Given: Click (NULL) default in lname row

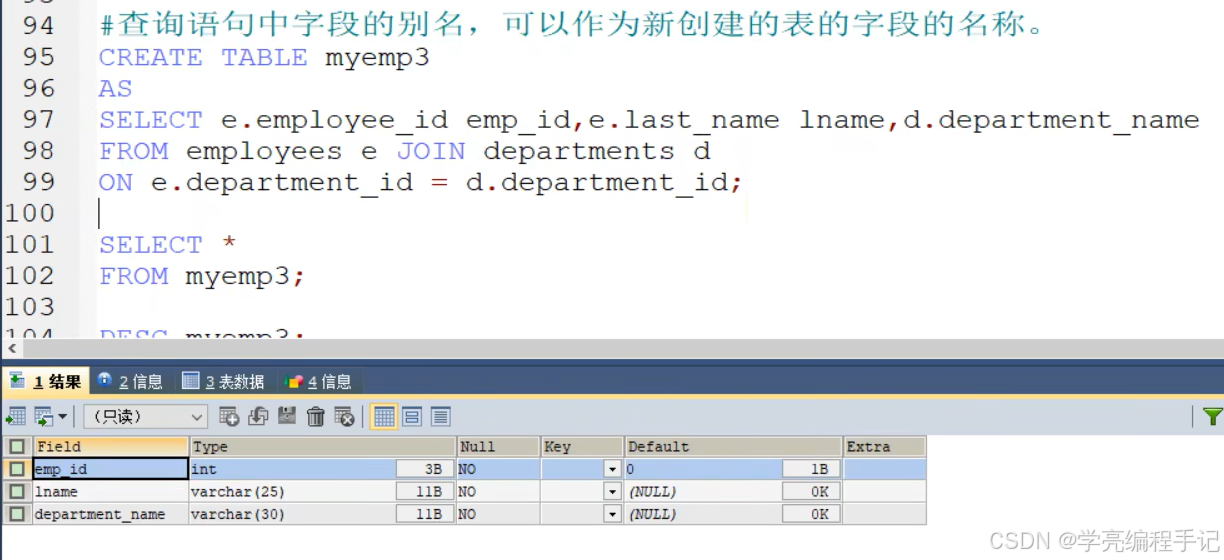Looking at the screenshot, I should point(703,492).
